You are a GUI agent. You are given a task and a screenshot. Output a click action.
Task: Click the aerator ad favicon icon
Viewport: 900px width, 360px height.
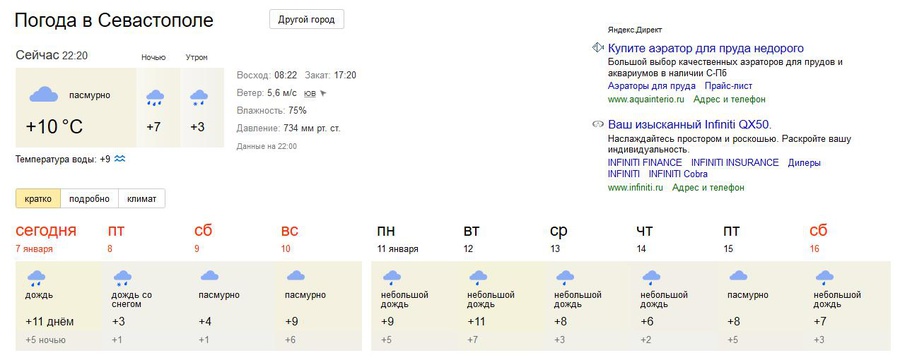(x=598, y=48)
